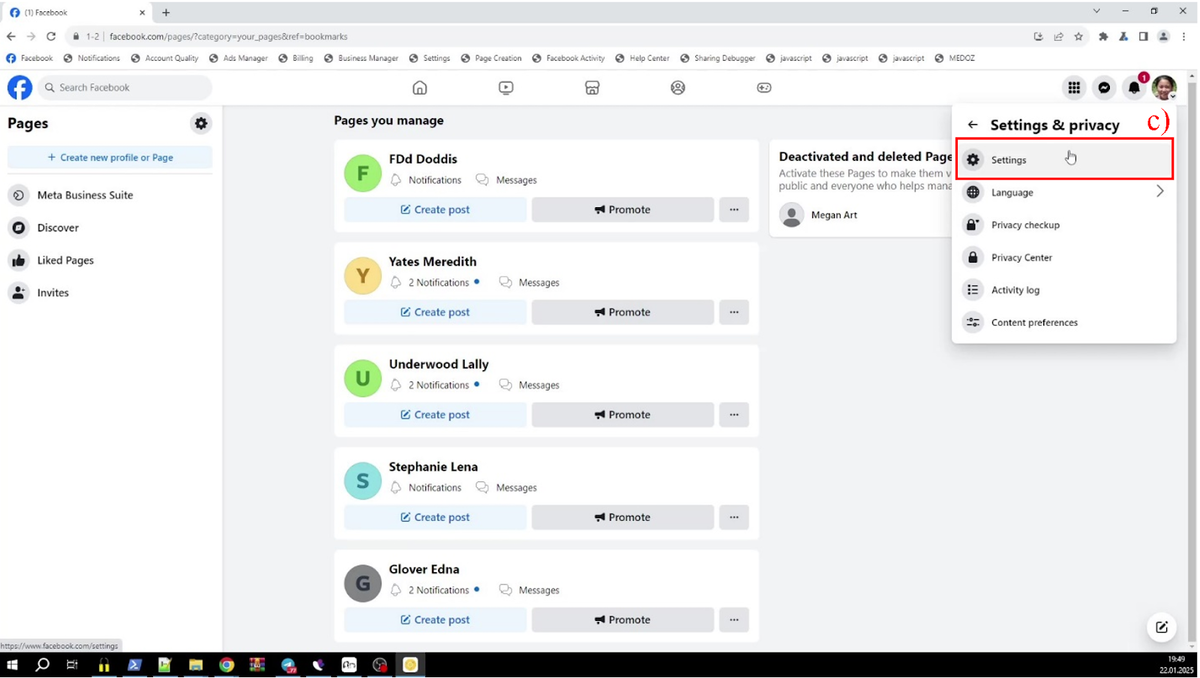Screen dimensions: 1200x678
Task: Open the Watch video icon
Action: coord(506,88)
